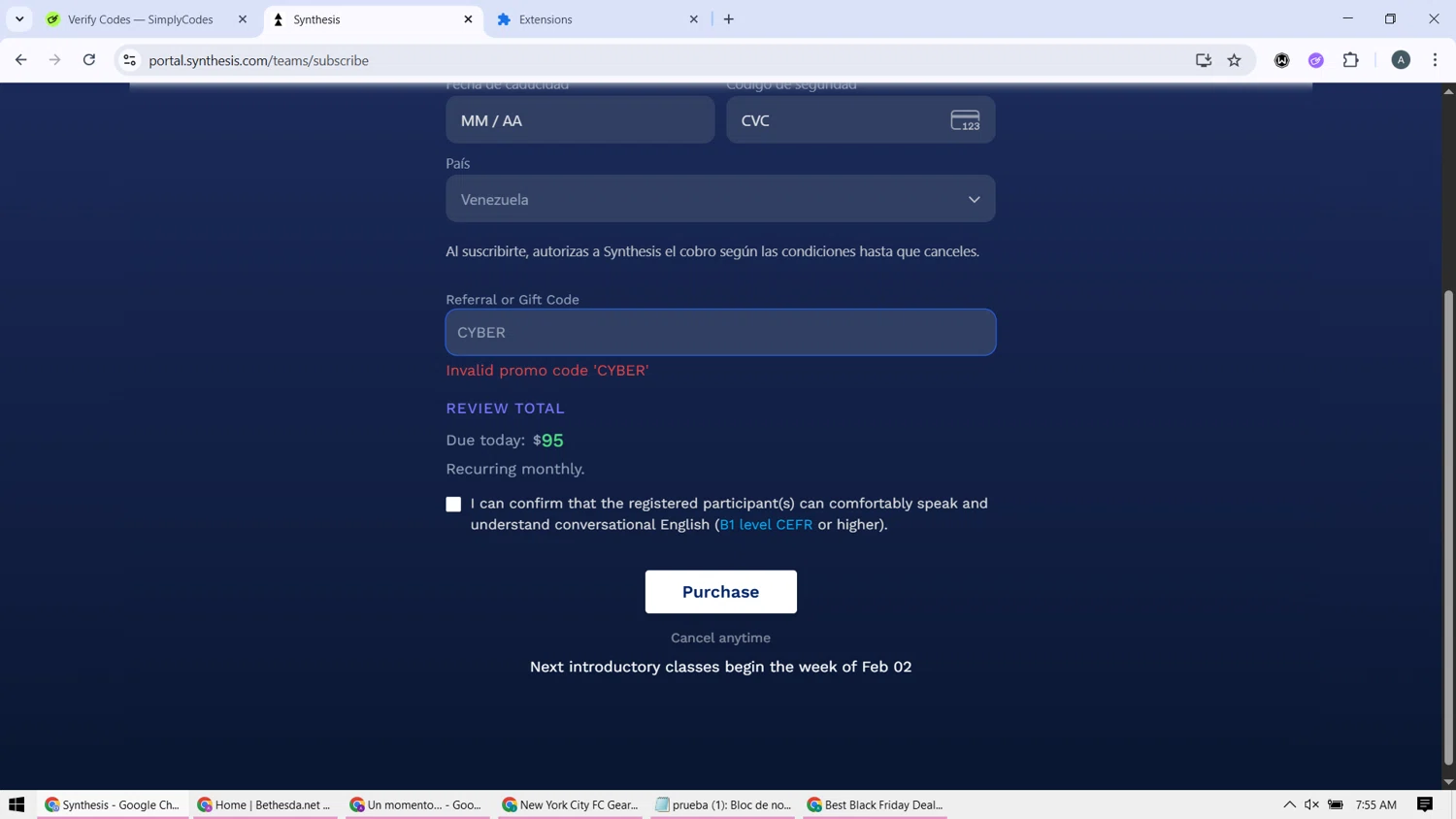Bookmark this page with the star icon
This screenshot has height=819, width=1456.
click(x=1235, y=60)
